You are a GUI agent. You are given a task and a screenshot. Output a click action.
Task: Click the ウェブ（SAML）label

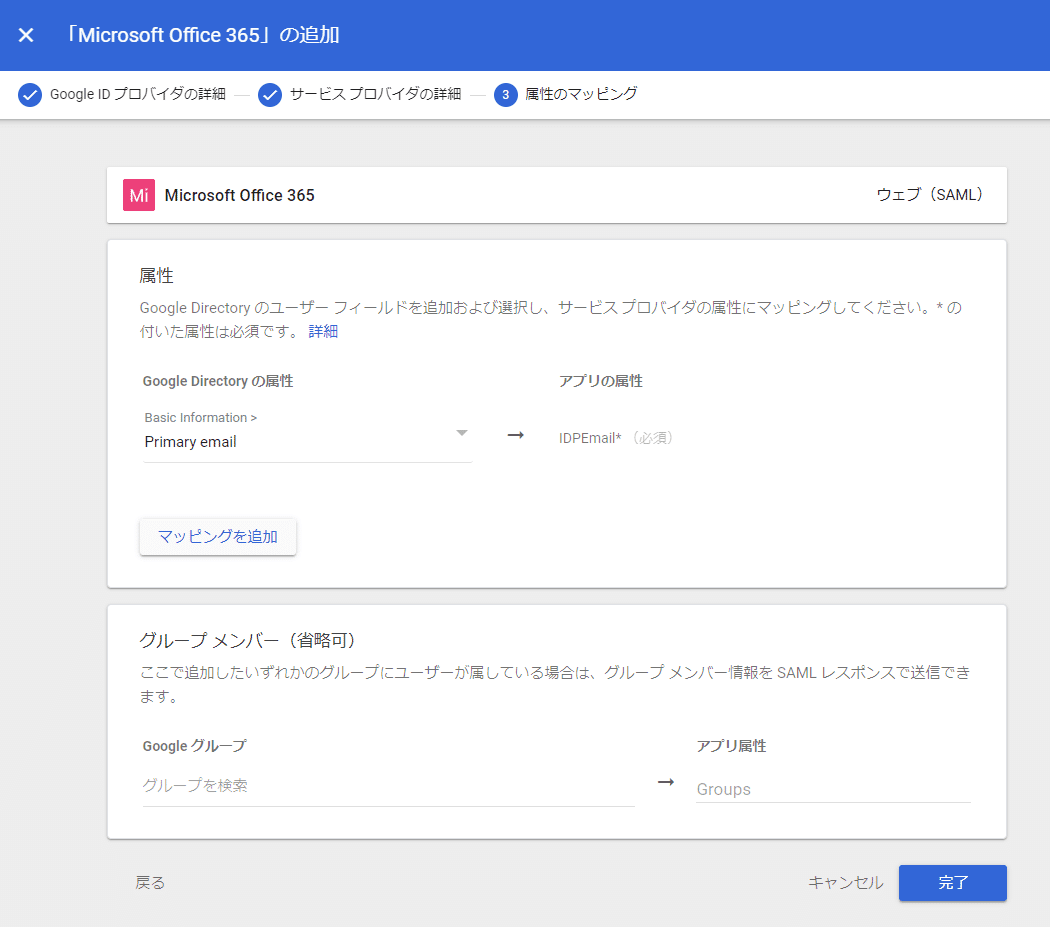(x=929, y=195)
